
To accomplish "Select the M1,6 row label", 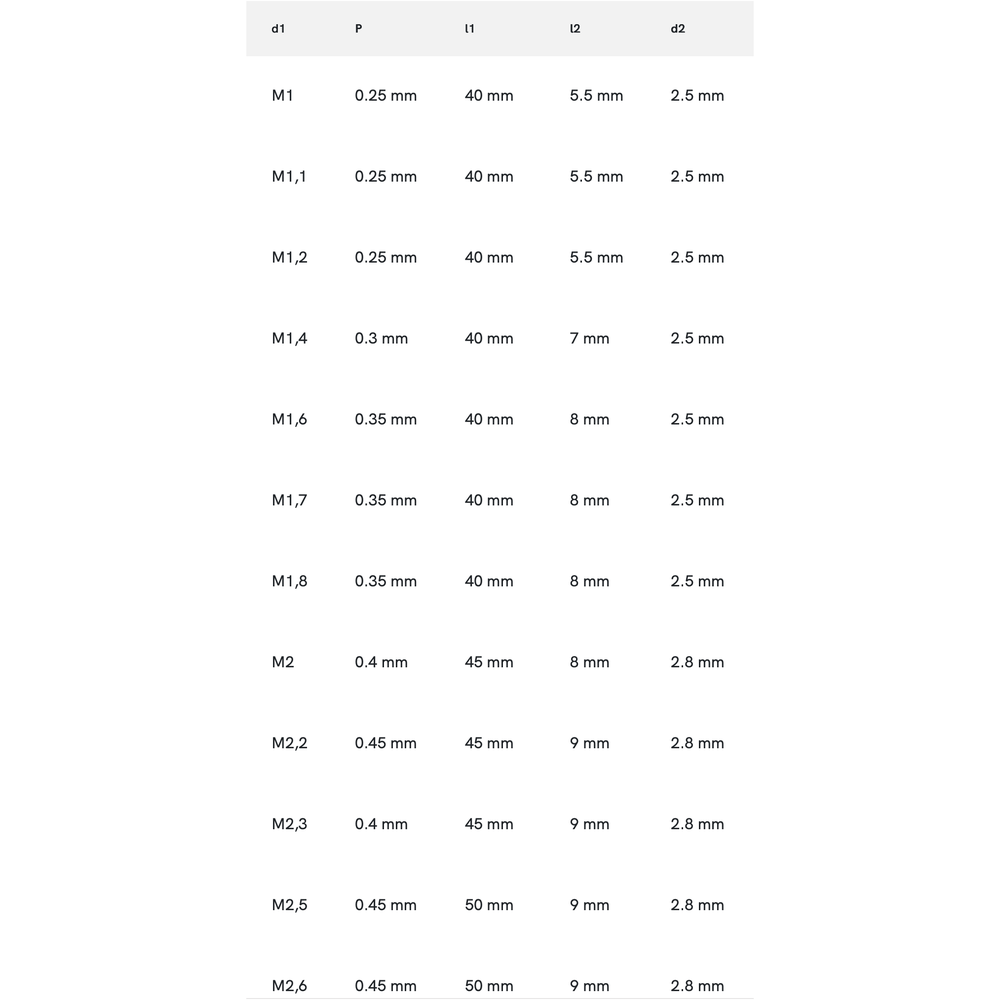I will [289, 420].
